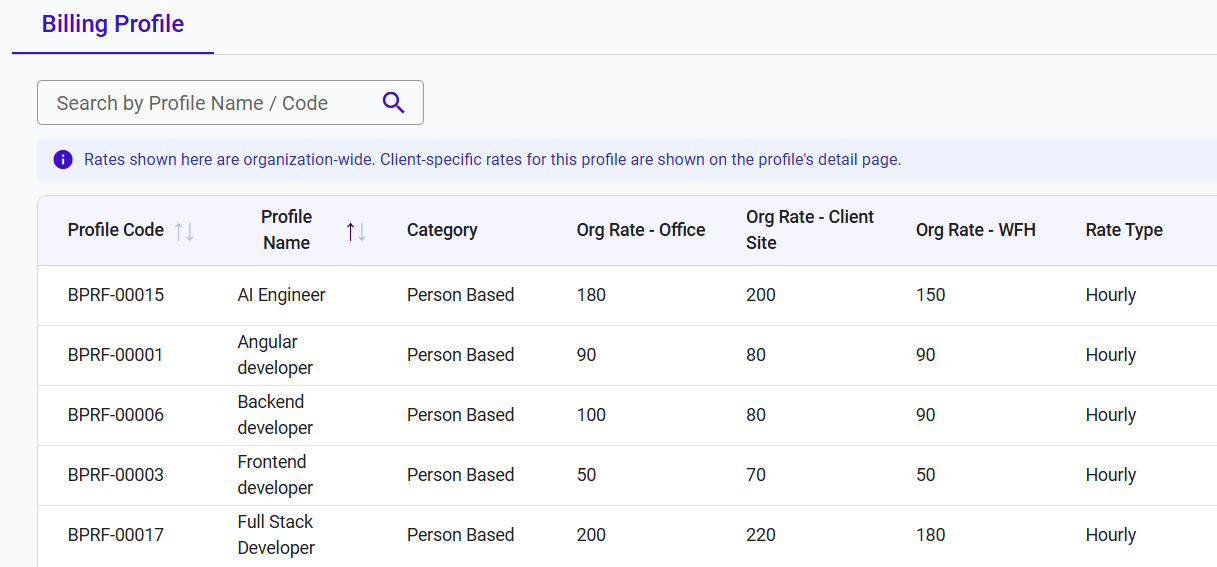Click Person Based in the AI Engineer row
The height and width of the screenshot is (567, 1217).
461,295
